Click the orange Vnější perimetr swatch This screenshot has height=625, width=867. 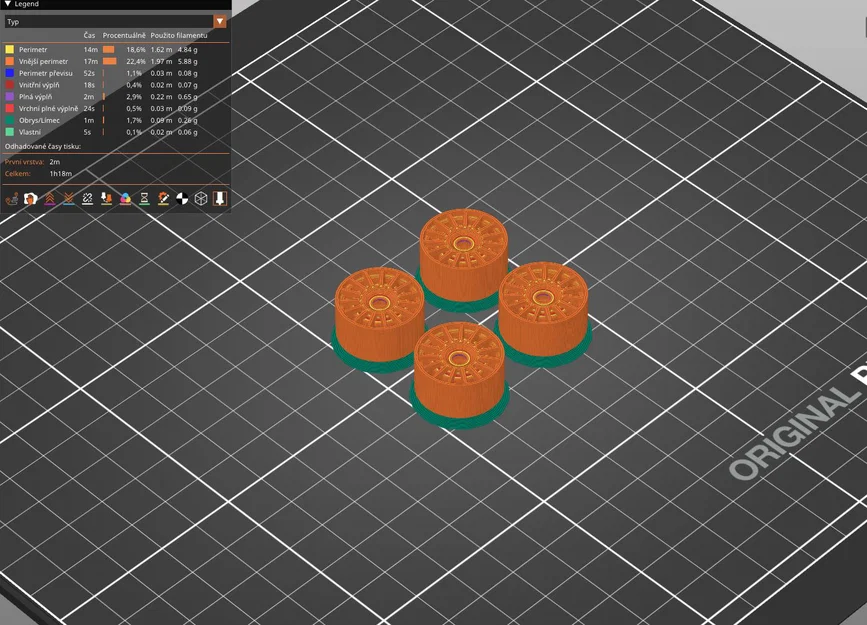pyautogui.click(x=9, y=61)
